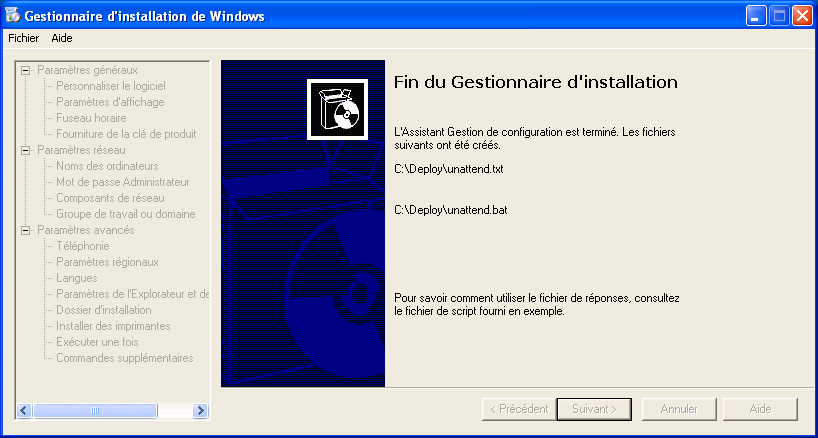Image resolution: width=818 pixels, height=438 pixels.
Task: Close the Gestionnaire d'installation window
Action: pyautogui.click(x=802, y=16)
